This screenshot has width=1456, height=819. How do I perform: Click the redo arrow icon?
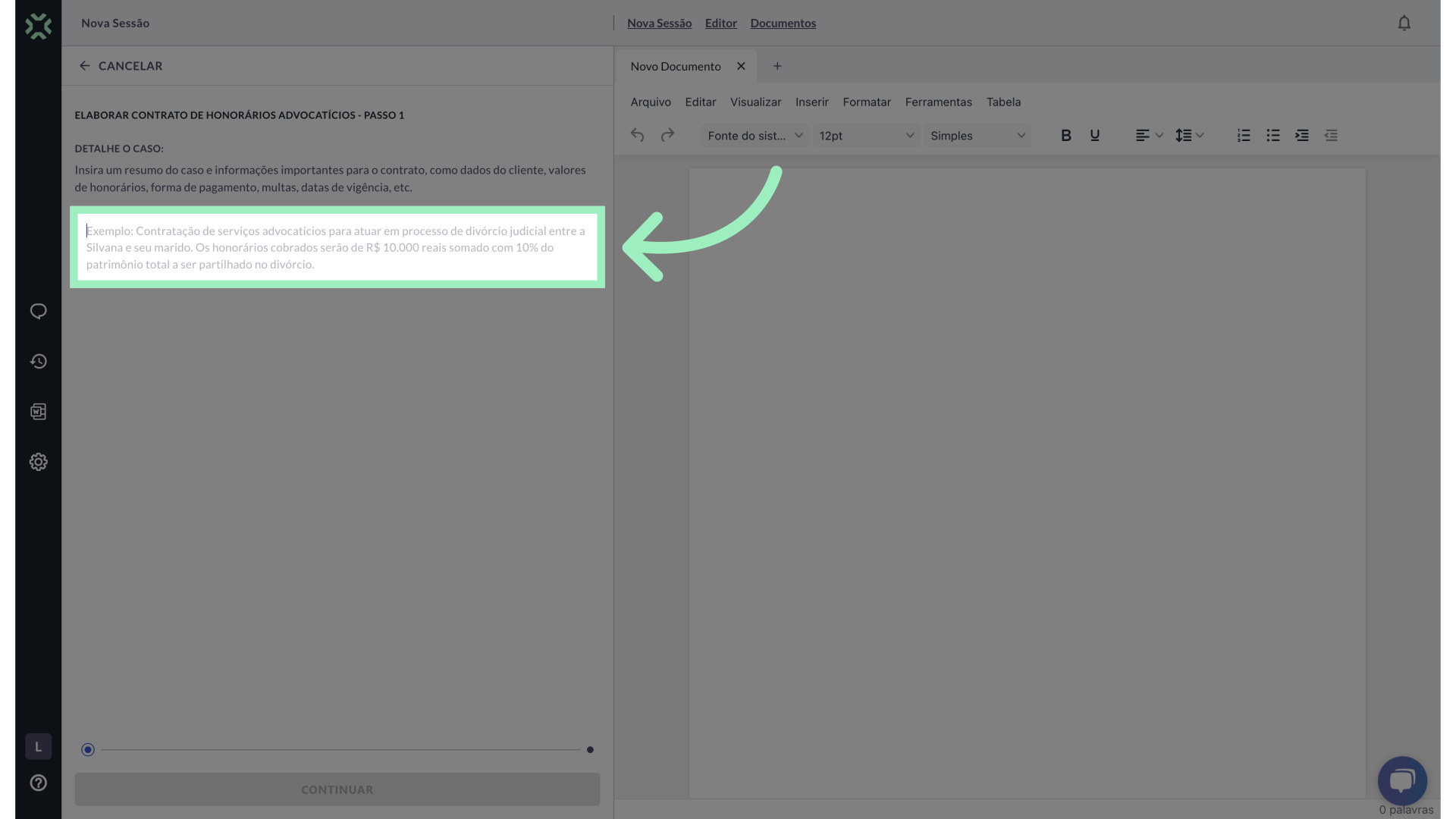pos(667,135)
